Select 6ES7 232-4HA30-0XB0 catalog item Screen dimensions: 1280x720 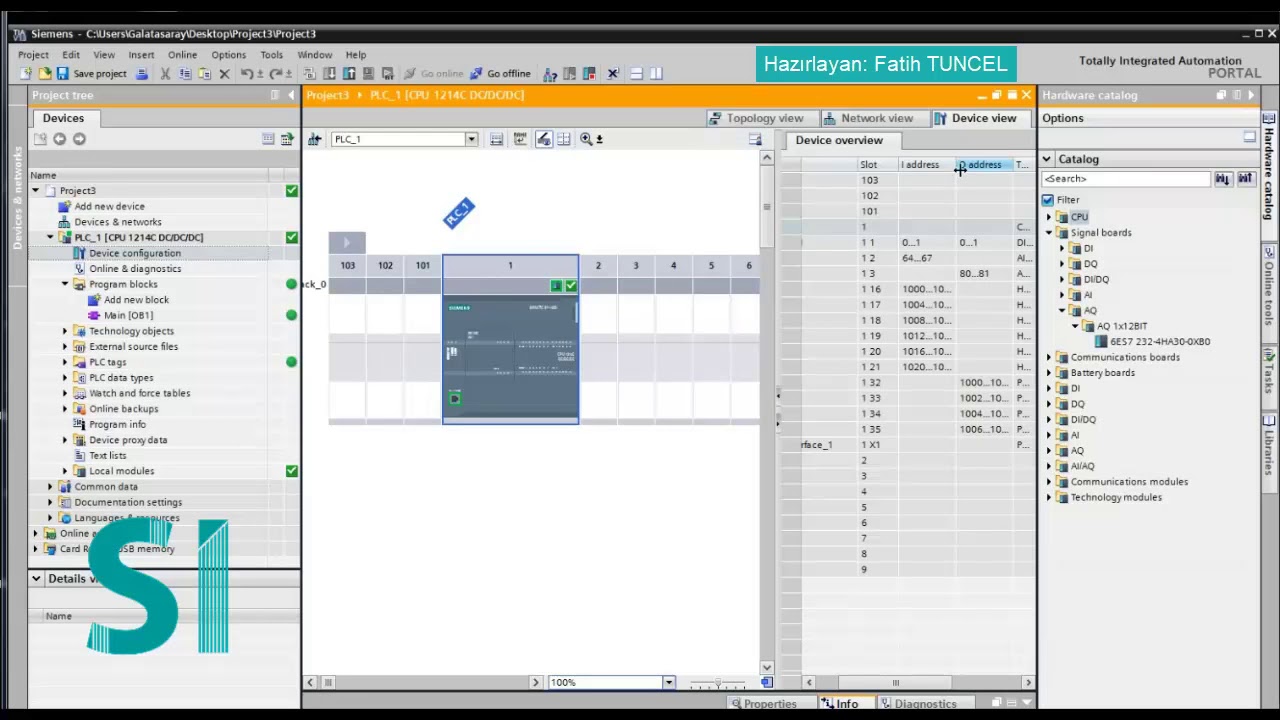pyautogui.click(x=1159, y=342)
